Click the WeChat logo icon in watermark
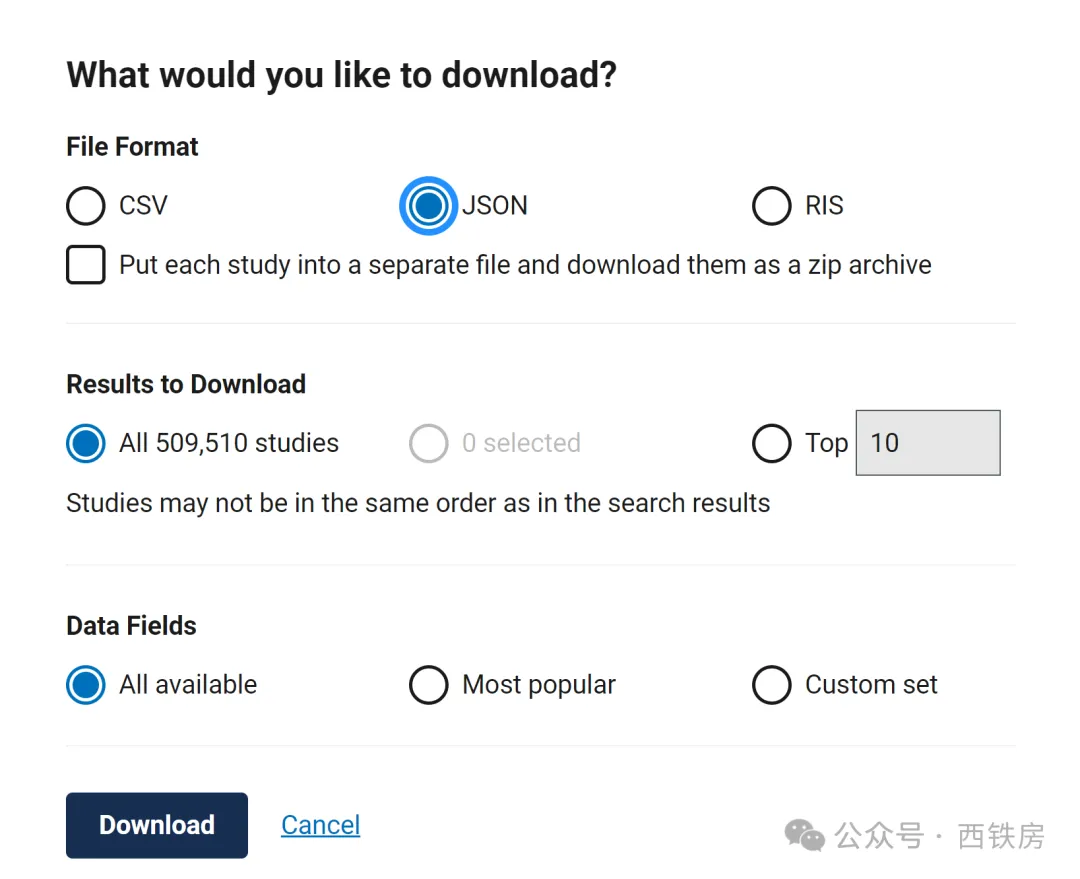This screenshot has height=879, width=1080. (x=804, y=835)
